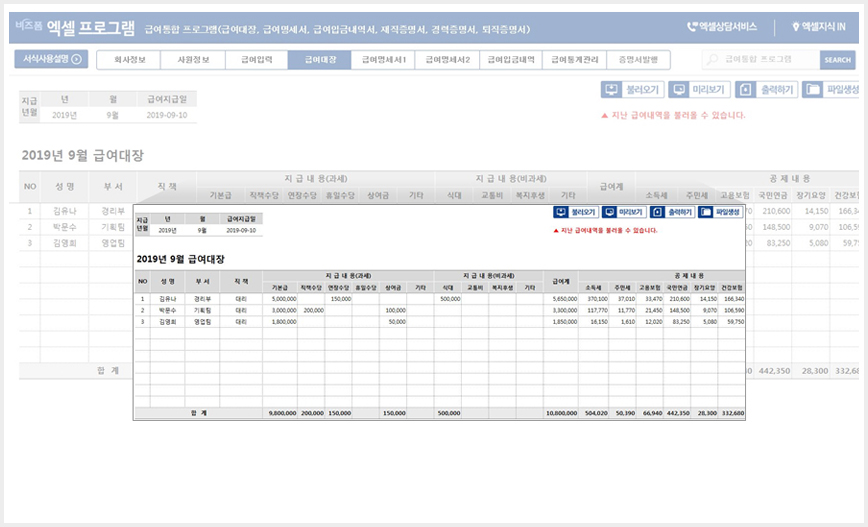Image resolution: width=868 pixels, height=527 pixels.
Task: Click faded 불러오기 button in top toolbar
Action: pos(632,90)
